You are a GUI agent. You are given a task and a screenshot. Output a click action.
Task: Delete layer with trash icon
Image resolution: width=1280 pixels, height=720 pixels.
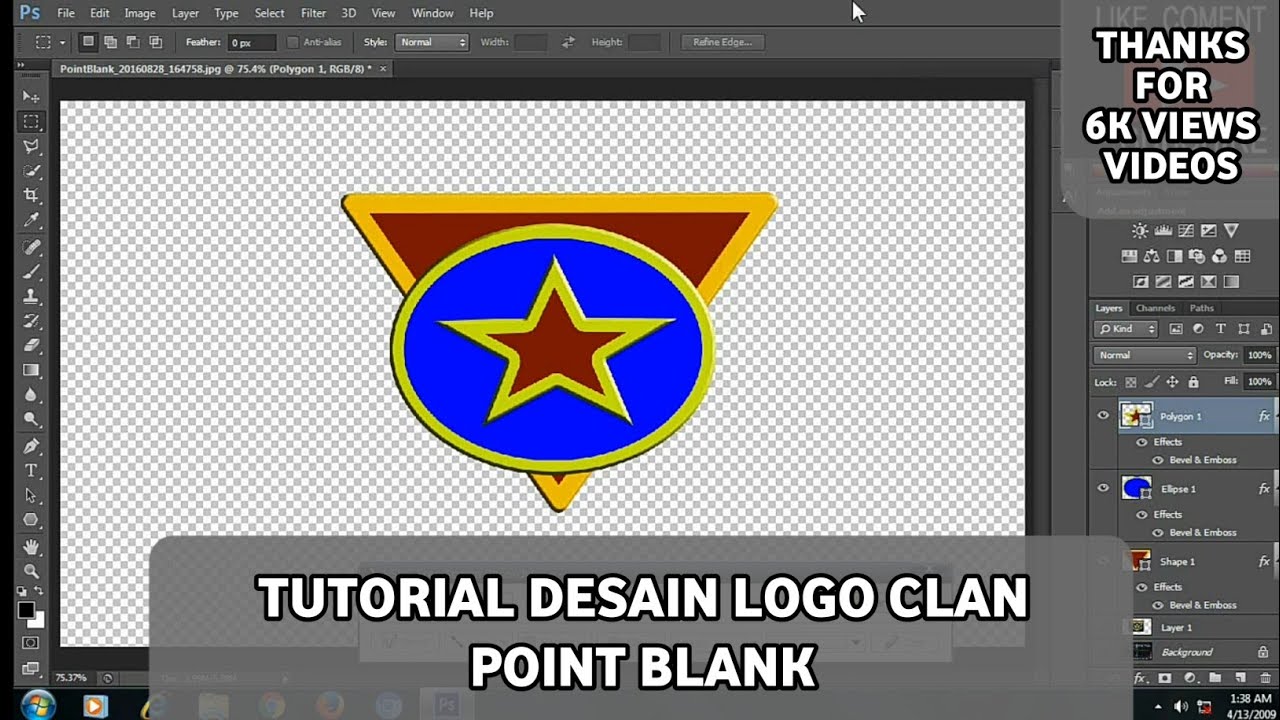pos(1265,678)
